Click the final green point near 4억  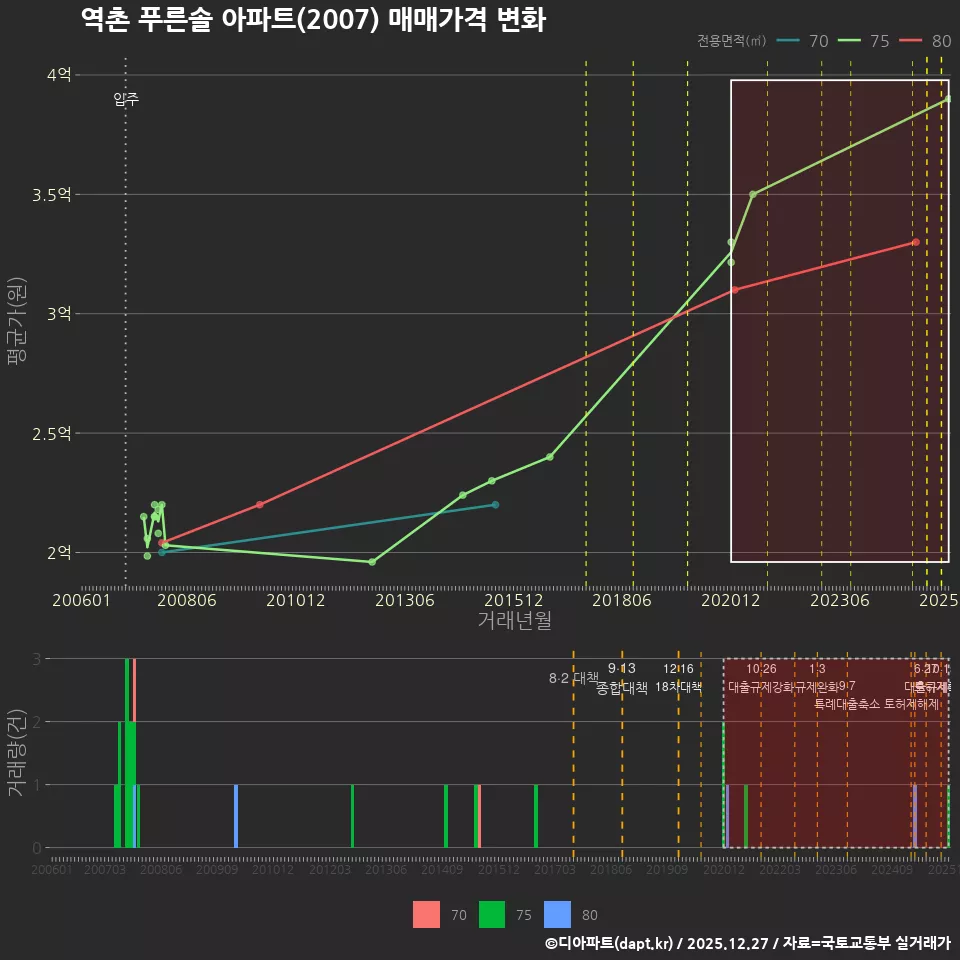tap(947, 99)
